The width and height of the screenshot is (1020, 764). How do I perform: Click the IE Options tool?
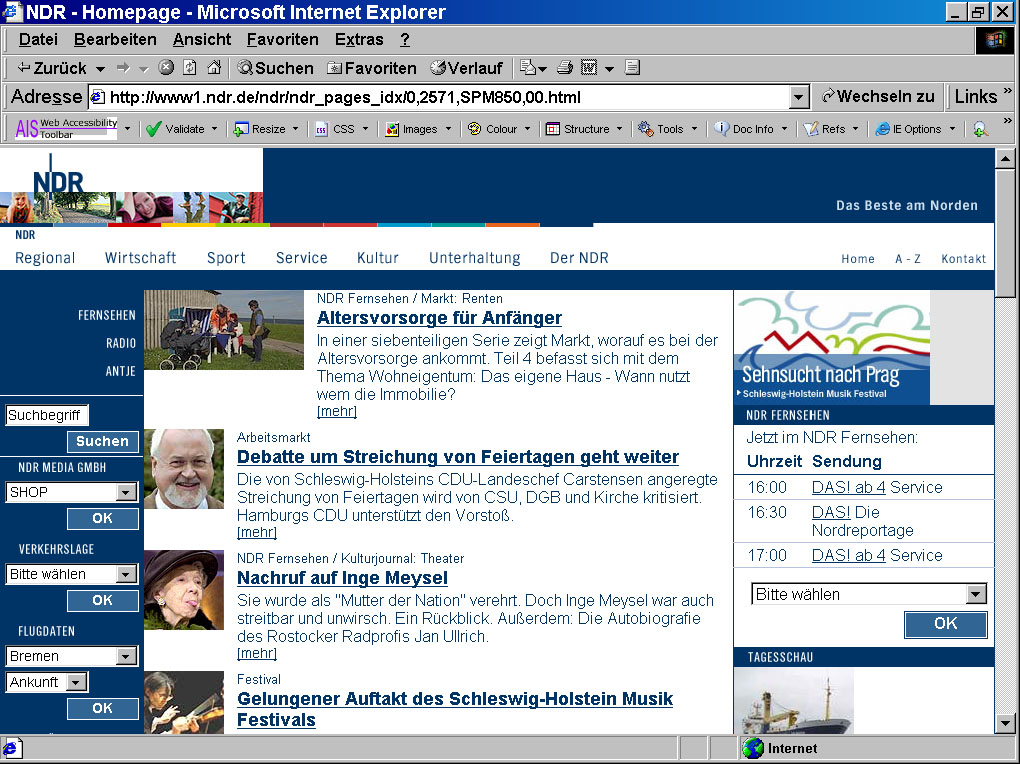[909, 129]
